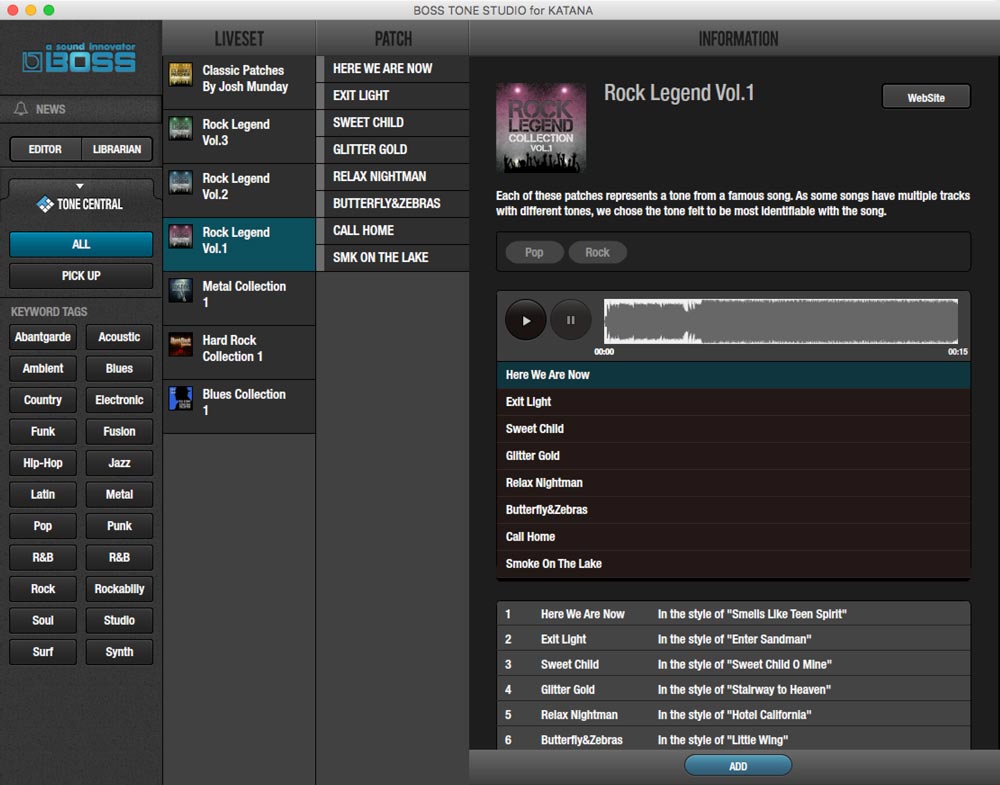Click the BOSS logo

pyautogui.click(x=79, y=58)
